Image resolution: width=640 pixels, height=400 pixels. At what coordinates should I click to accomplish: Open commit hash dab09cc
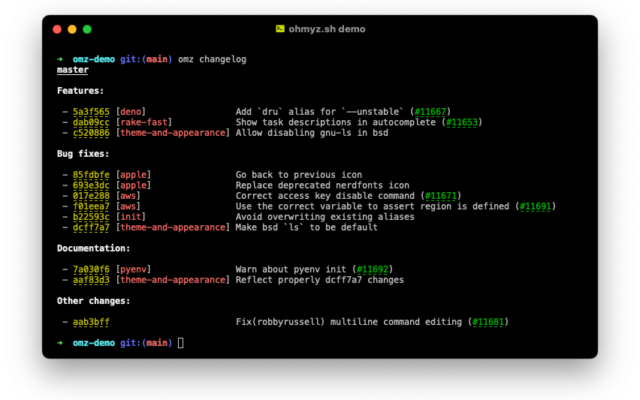(x=91, y=122)
